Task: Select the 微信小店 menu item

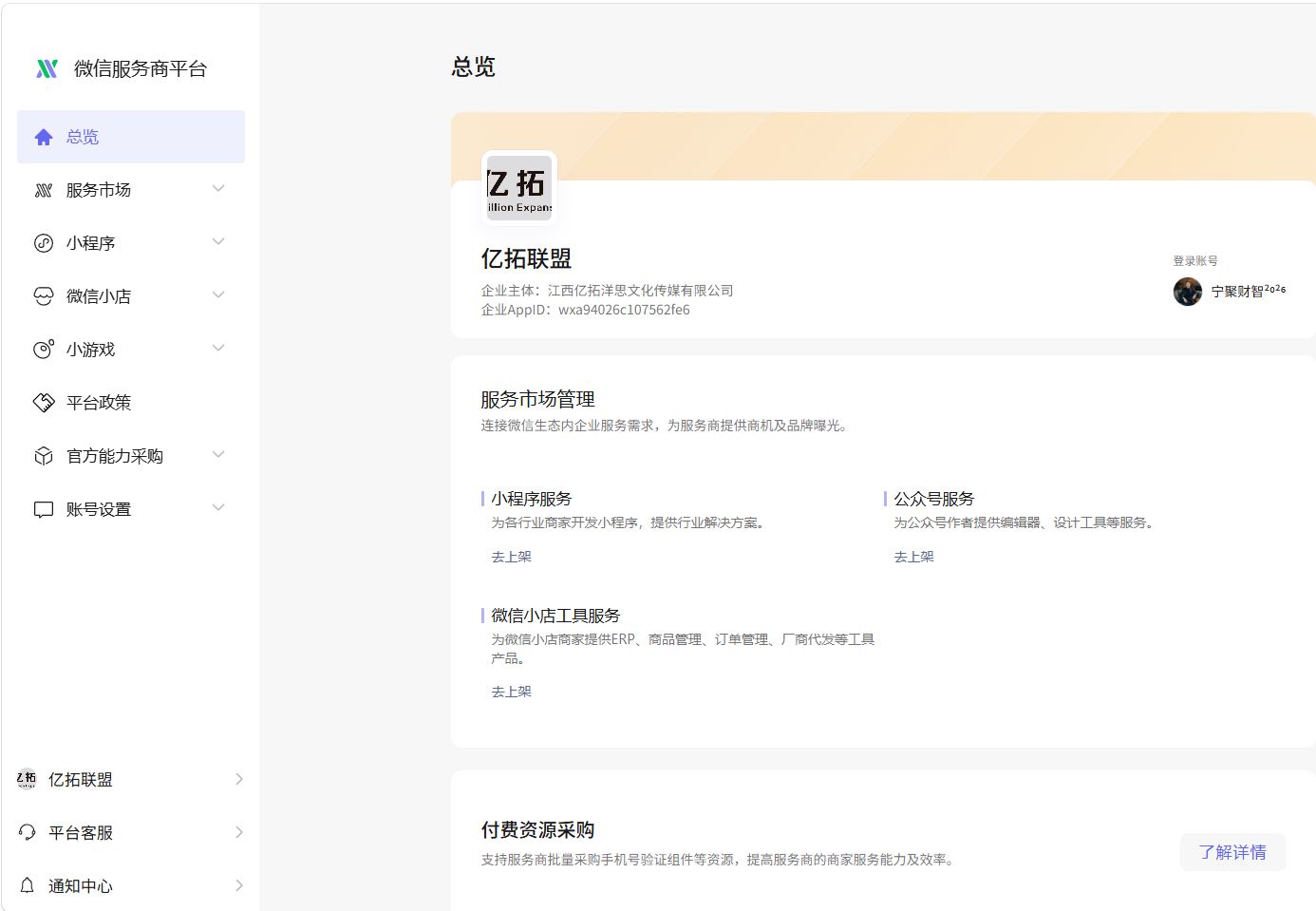Action: coord(131,296)
